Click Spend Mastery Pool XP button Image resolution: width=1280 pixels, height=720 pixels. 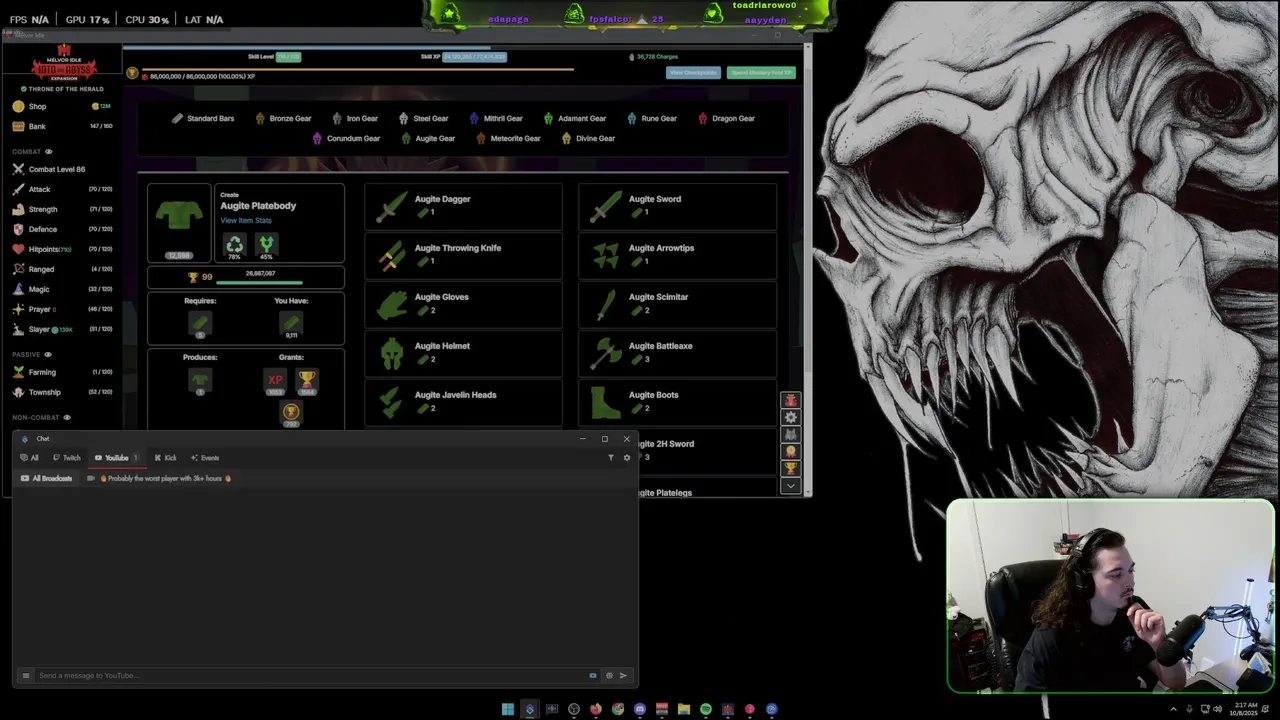click(x=761, y=72)
